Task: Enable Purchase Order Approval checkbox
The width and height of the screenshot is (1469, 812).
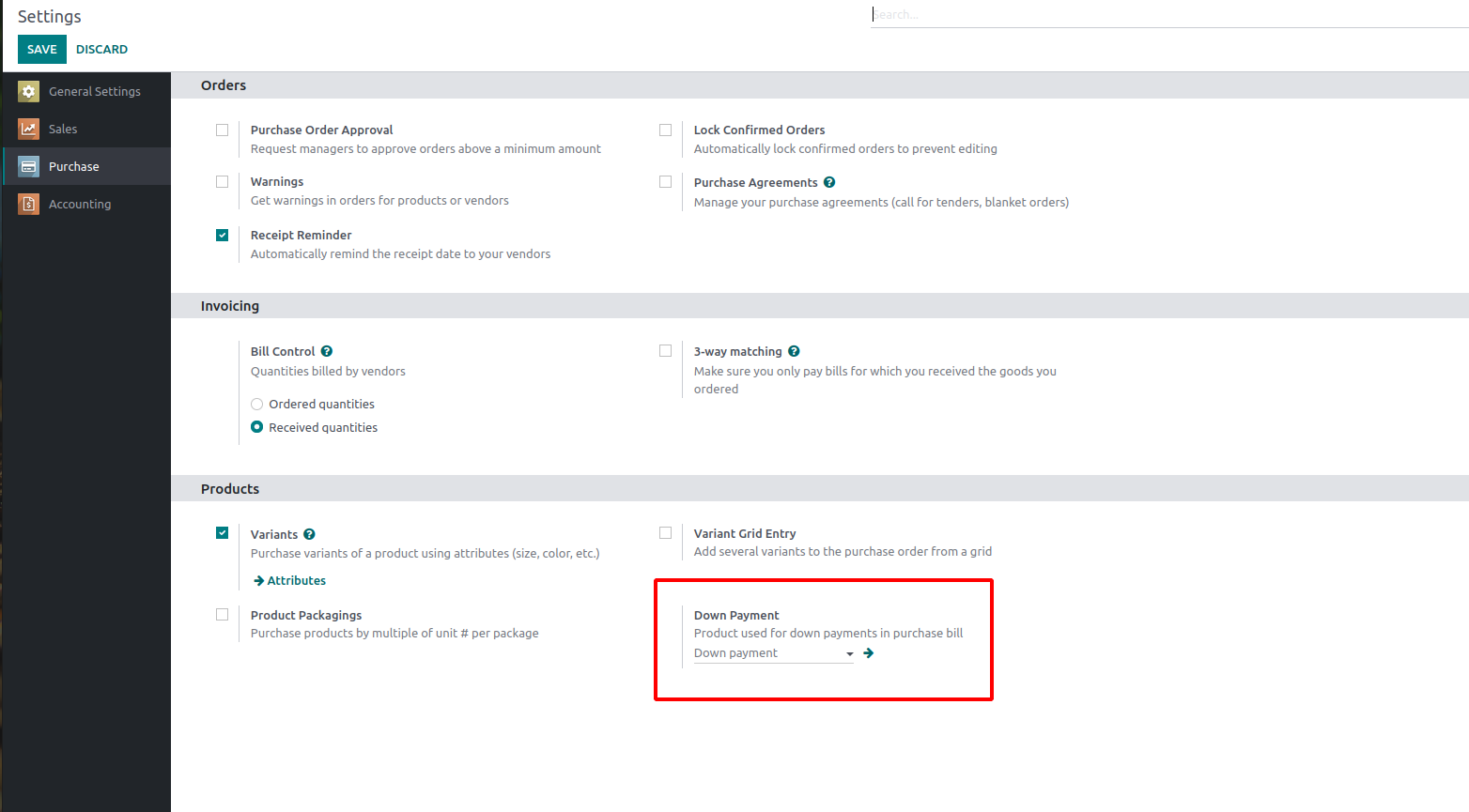Action: (222, 130)
